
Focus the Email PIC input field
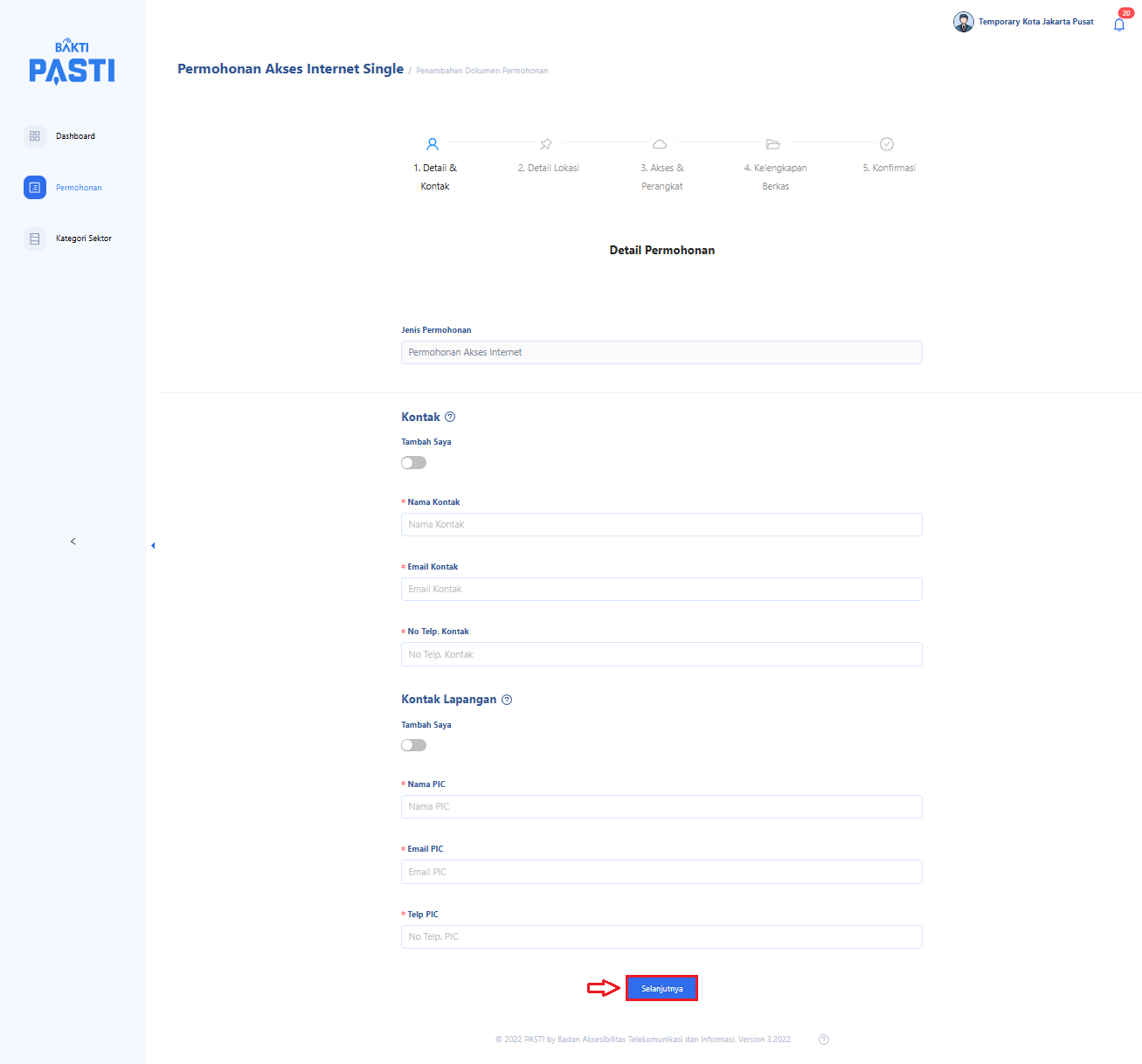point(661,872)
